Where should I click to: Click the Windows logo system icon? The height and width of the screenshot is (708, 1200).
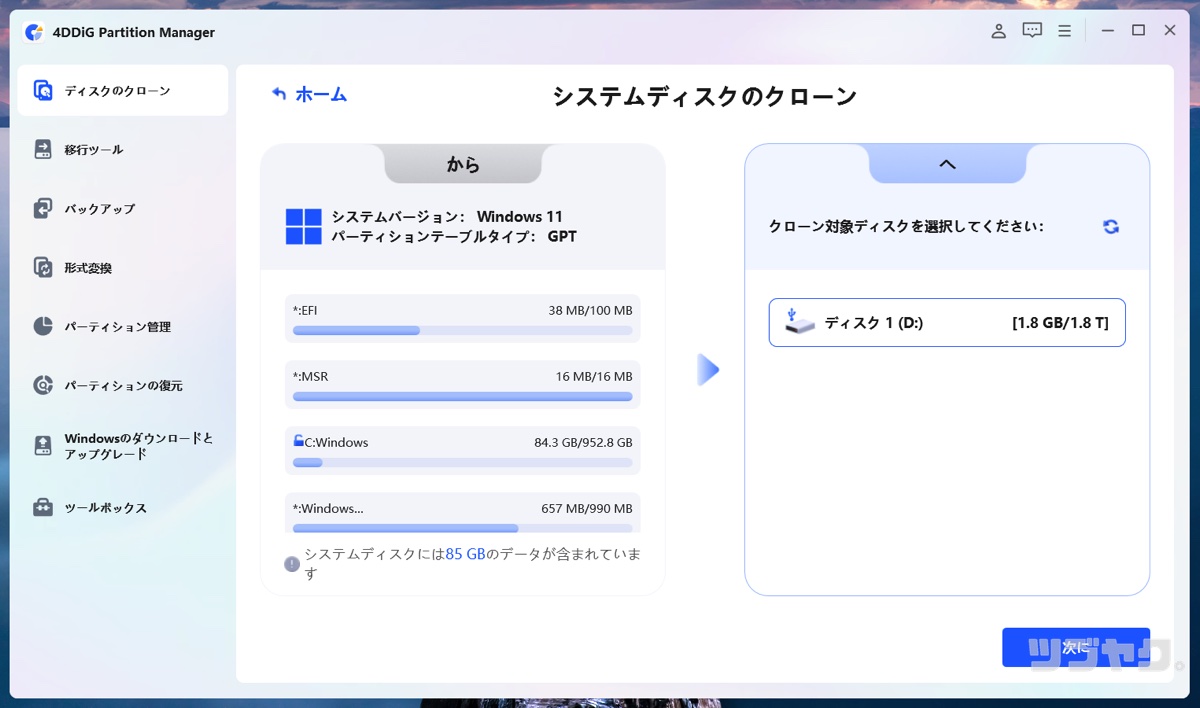[303, 227]
